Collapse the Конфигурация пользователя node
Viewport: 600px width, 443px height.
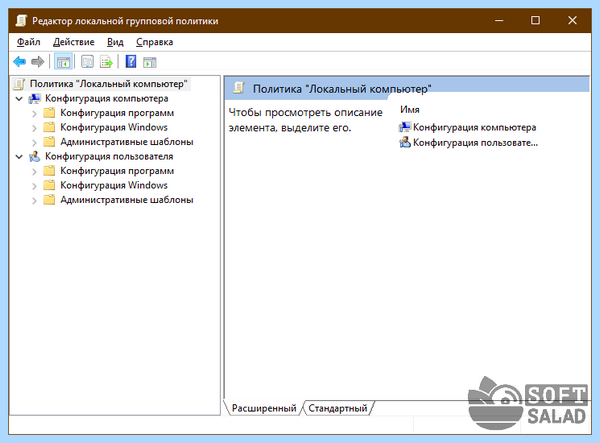(19, 156)
